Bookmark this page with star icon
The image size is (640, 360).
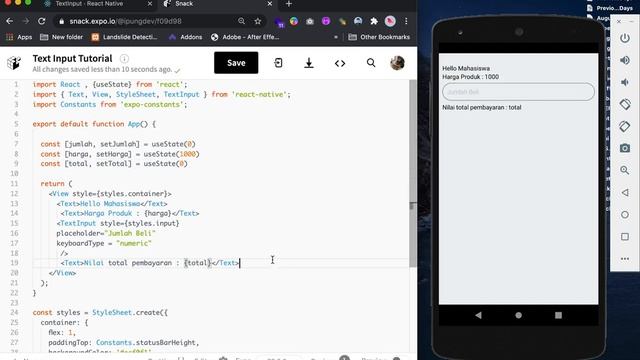[x=258, y=21]
